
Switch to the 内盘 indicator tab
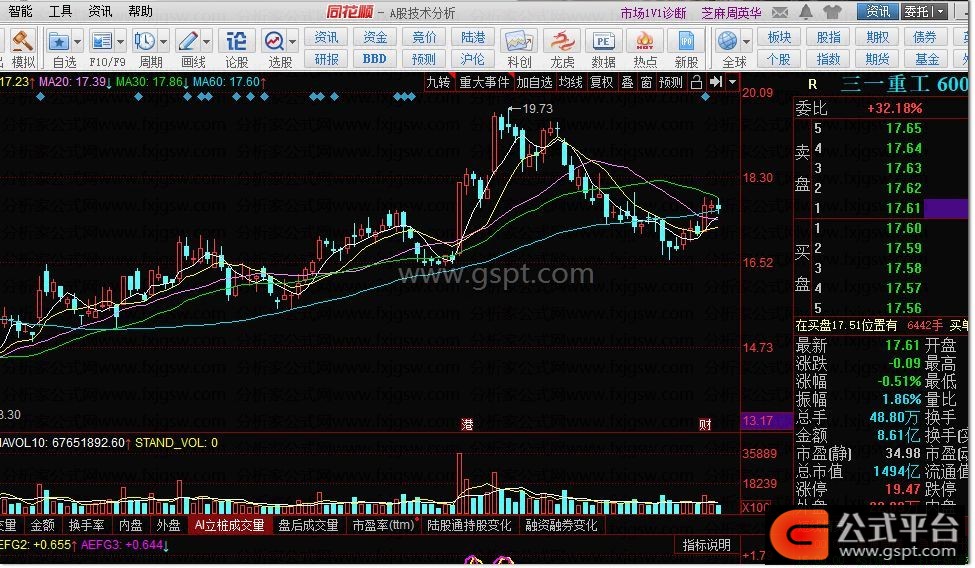[130, 526]
